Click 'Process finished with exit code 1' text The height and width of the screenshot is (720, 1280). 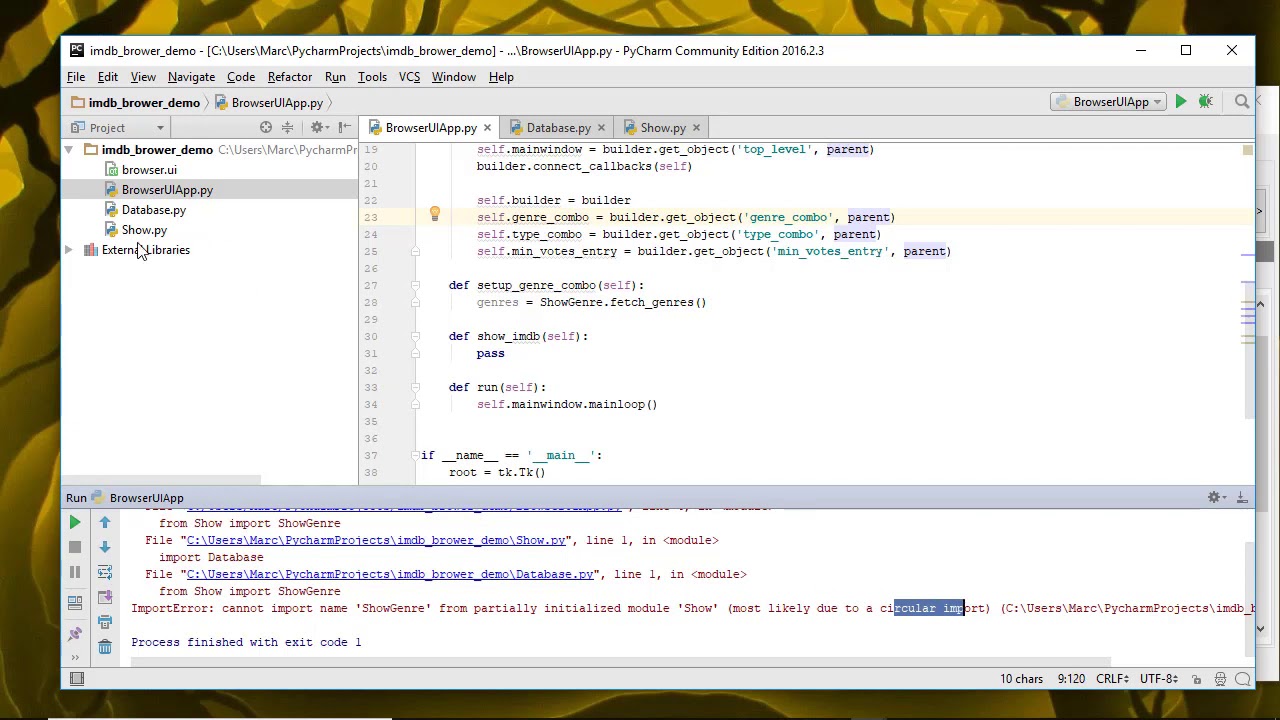coord(246,642)
